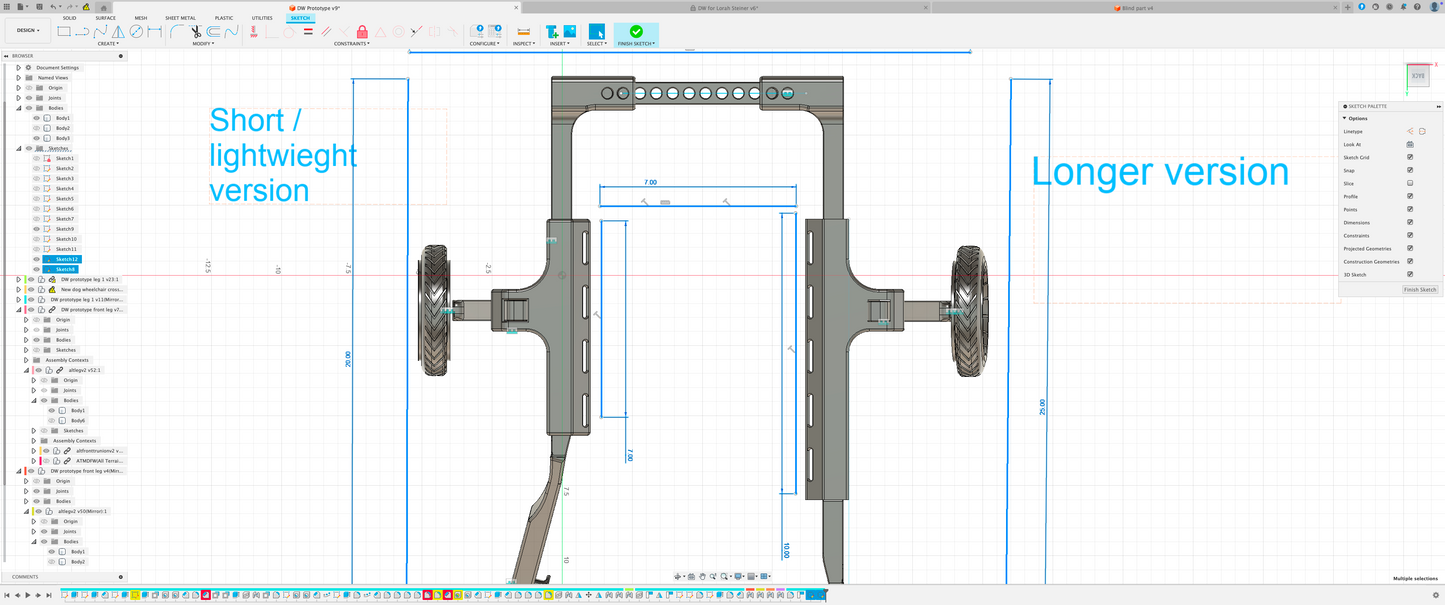
Task: Click the Insert Image icon
Action: click(x=569, y=31)
